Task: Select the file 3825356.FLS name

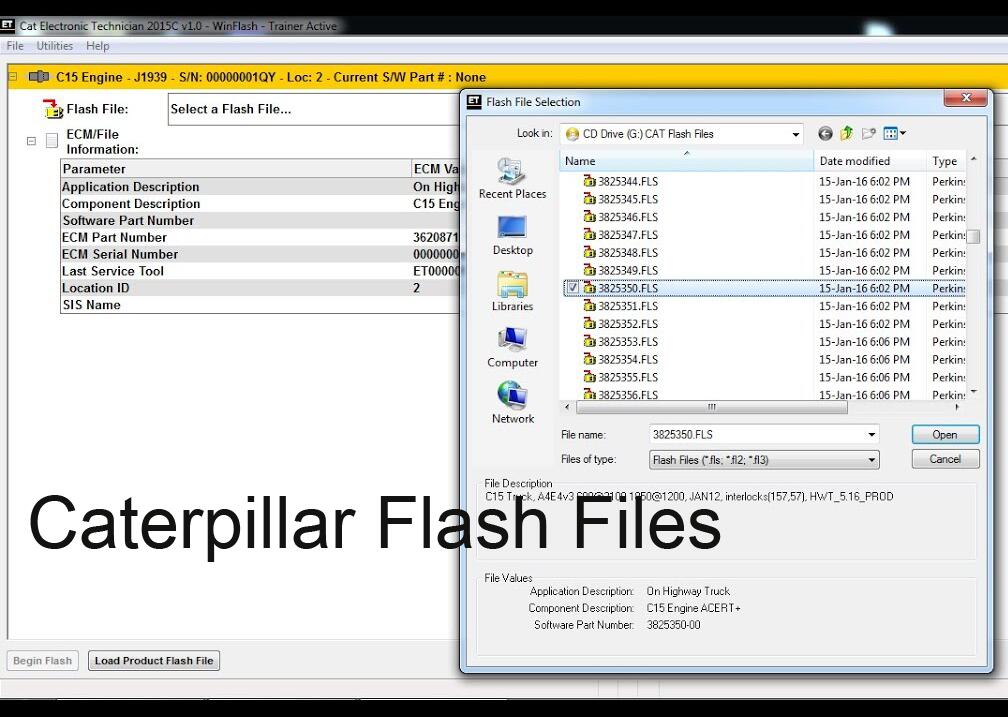Action: (x=627, y=394)
